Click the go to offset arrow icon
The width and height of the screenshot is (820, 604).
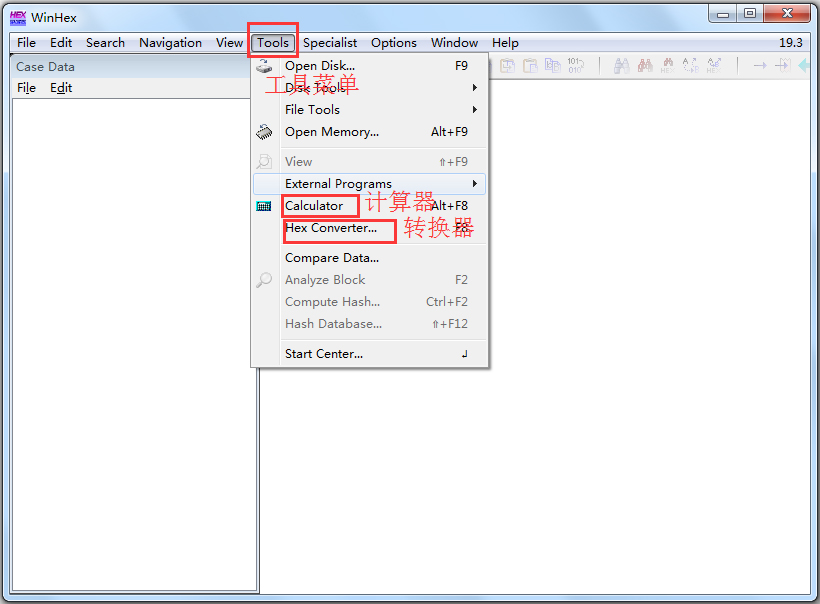760,65
